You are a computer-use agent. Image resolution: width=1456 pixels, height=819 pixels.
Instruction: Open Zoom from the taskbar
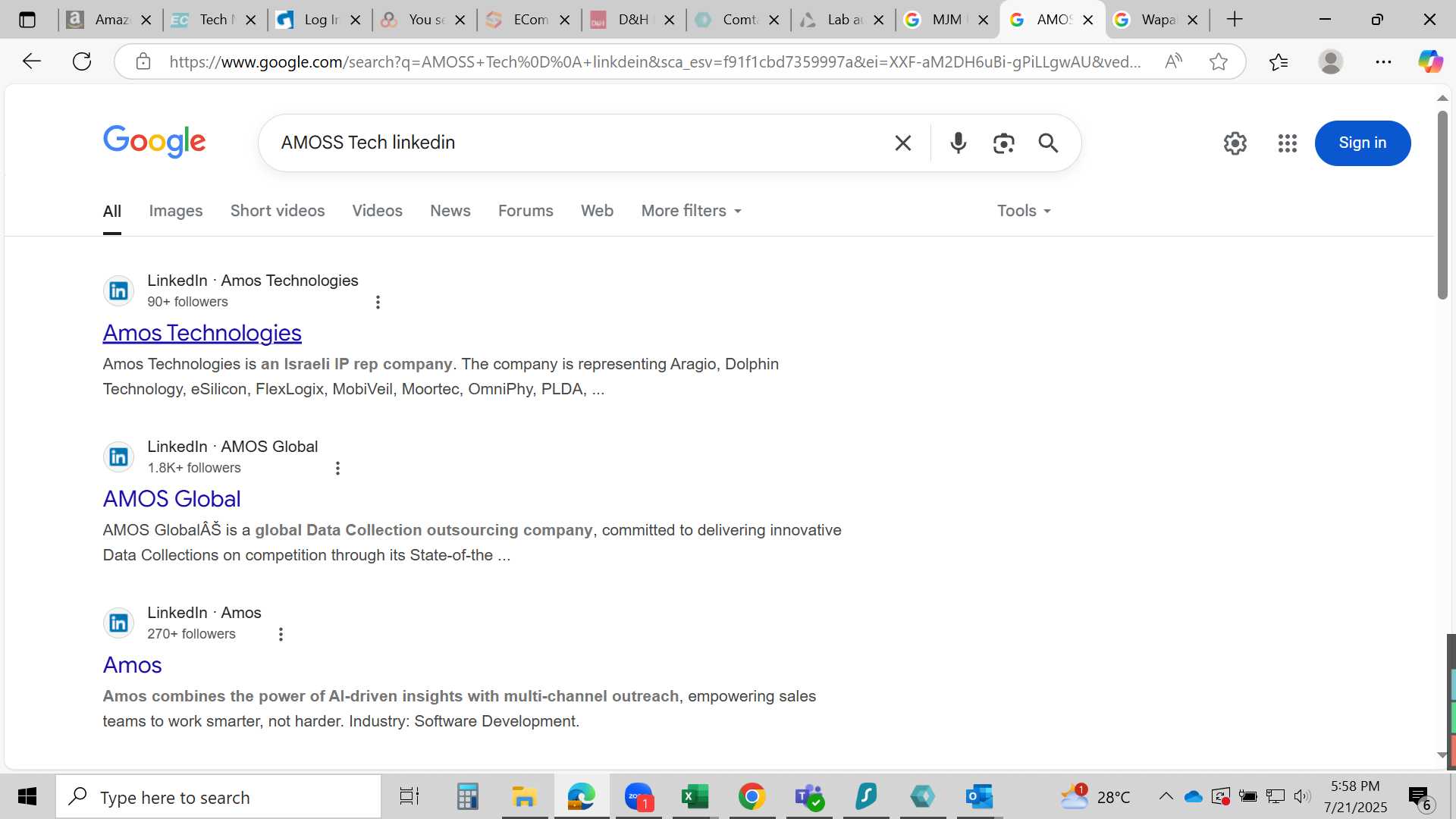coord(639,796)
